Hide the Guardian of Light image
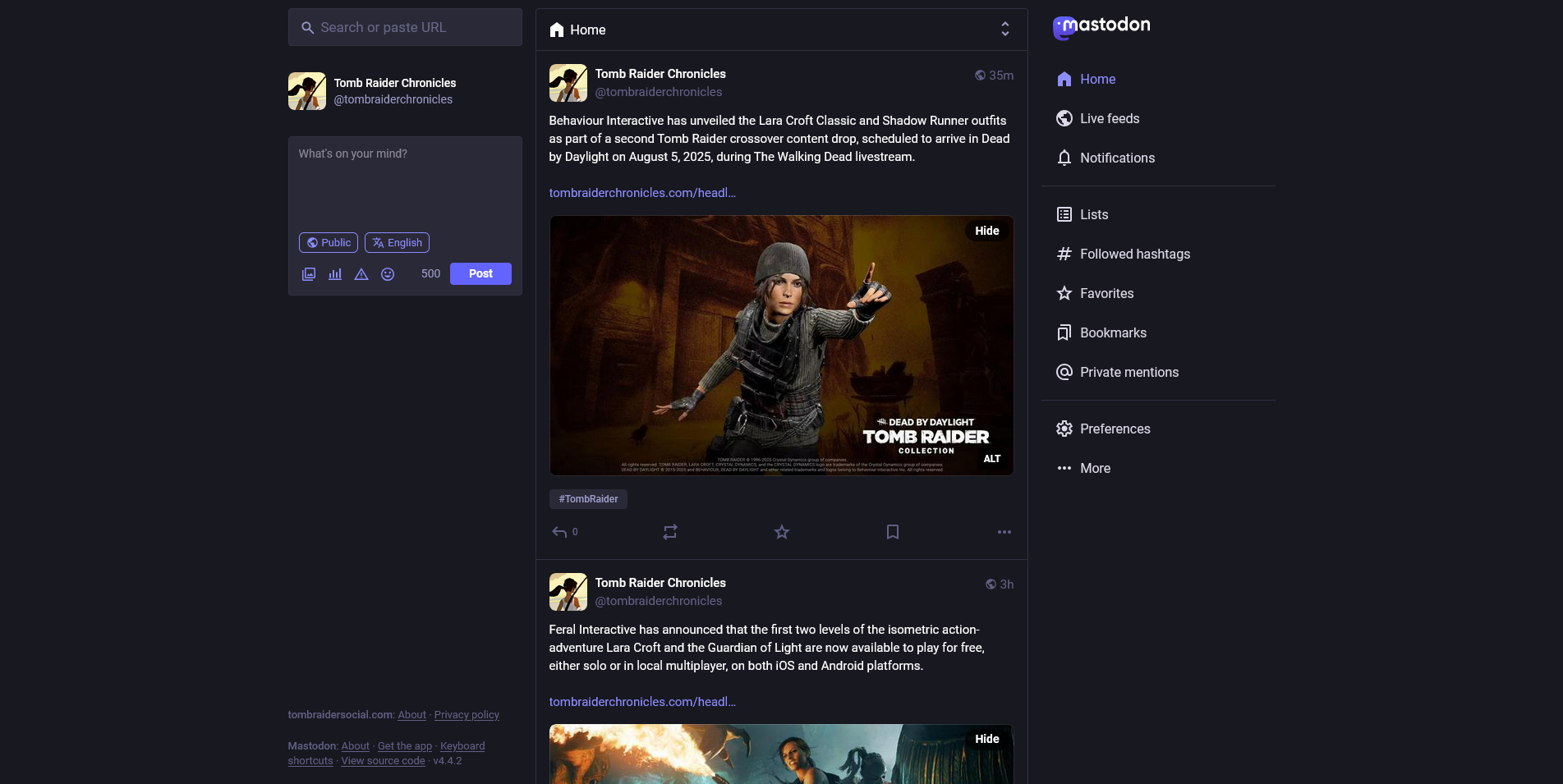This screenshot has width=1563, height=784. click(x=986, y=739)
